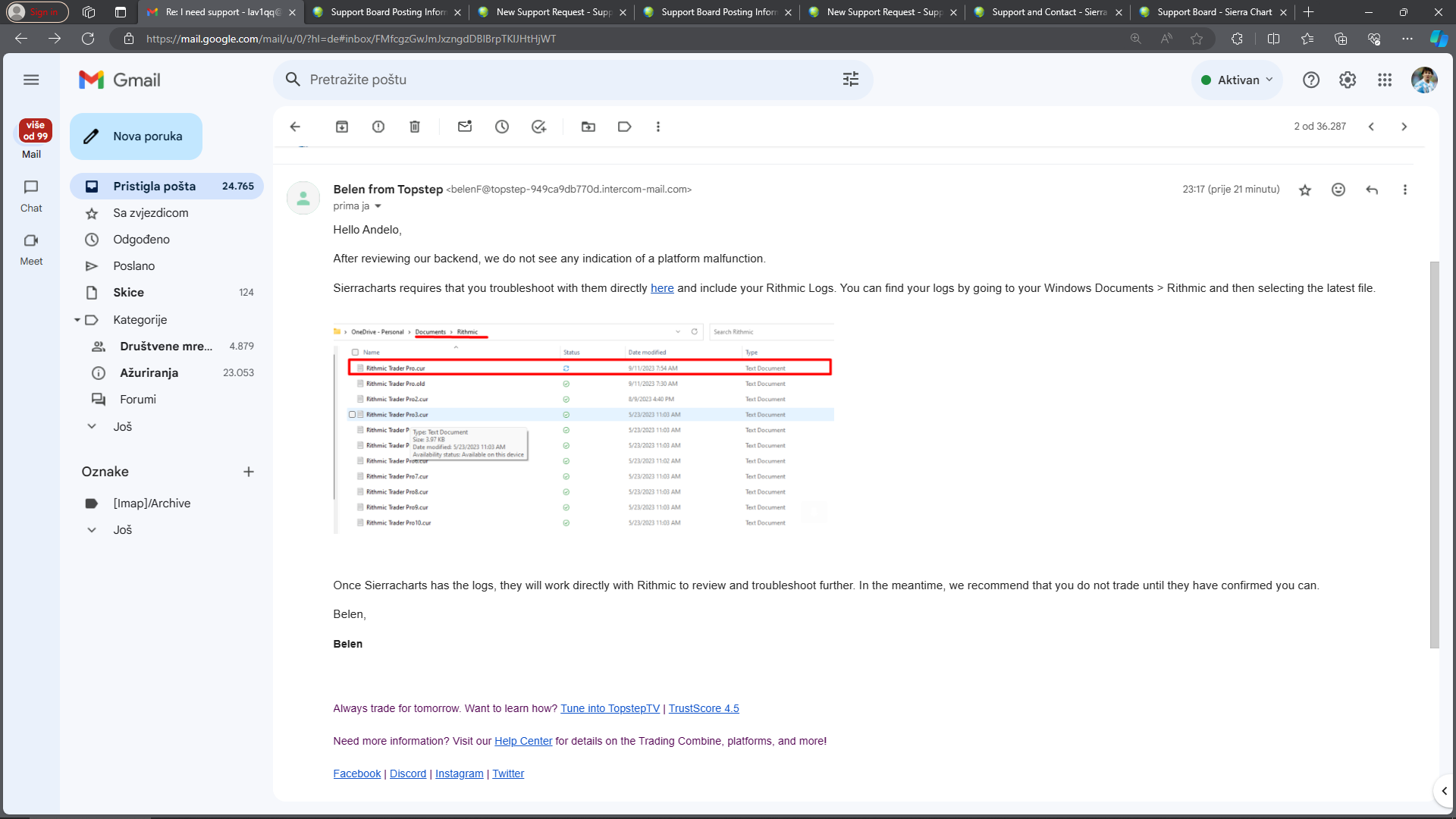This screenshot has height=819, width=1456.
Task: Switch to Support Board - Sierra Chart tab
Action: pyautogui.click(x=1213, y=12)
